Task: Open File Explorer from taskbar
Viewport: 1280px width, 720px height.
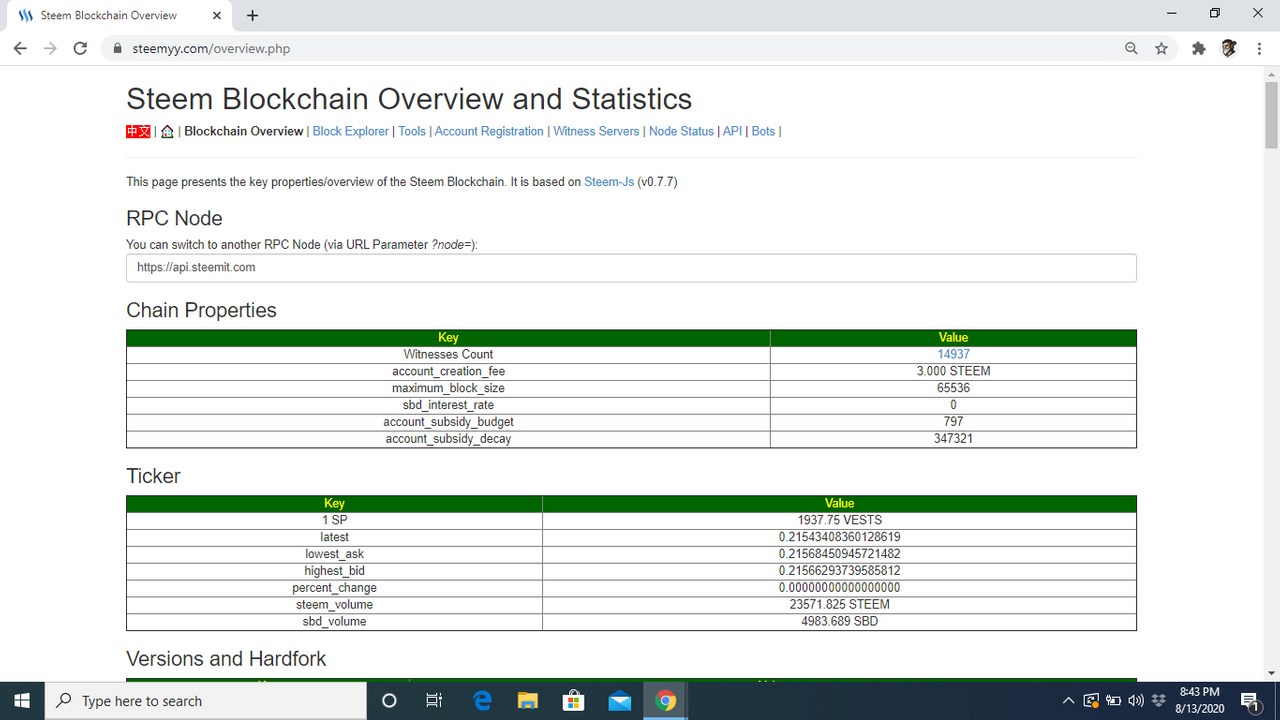Action: [528, 700]
